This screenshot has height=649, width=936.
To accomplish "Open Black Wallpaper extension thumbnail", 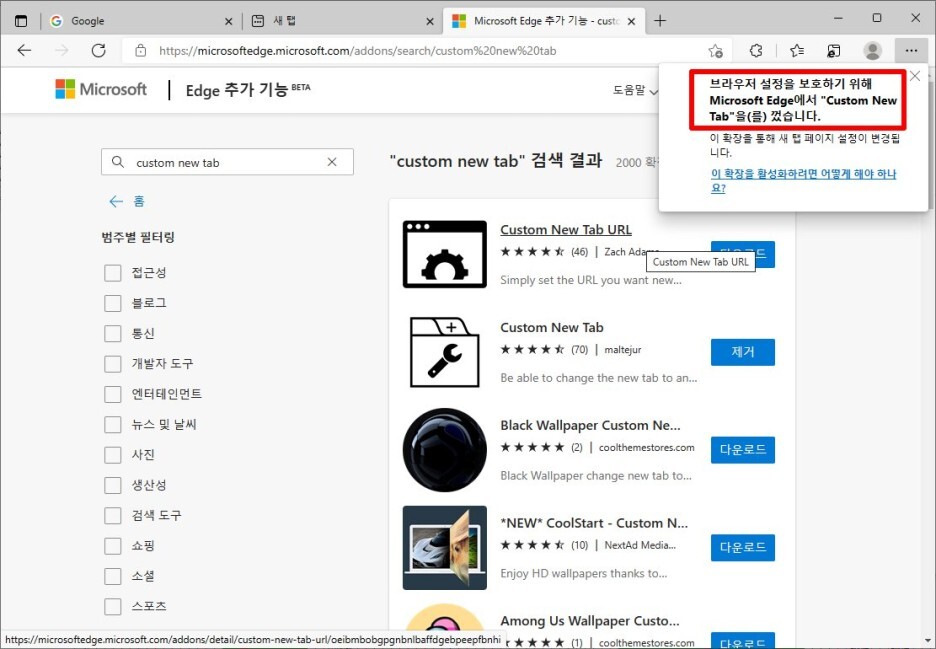I will (x=445, y=450).
